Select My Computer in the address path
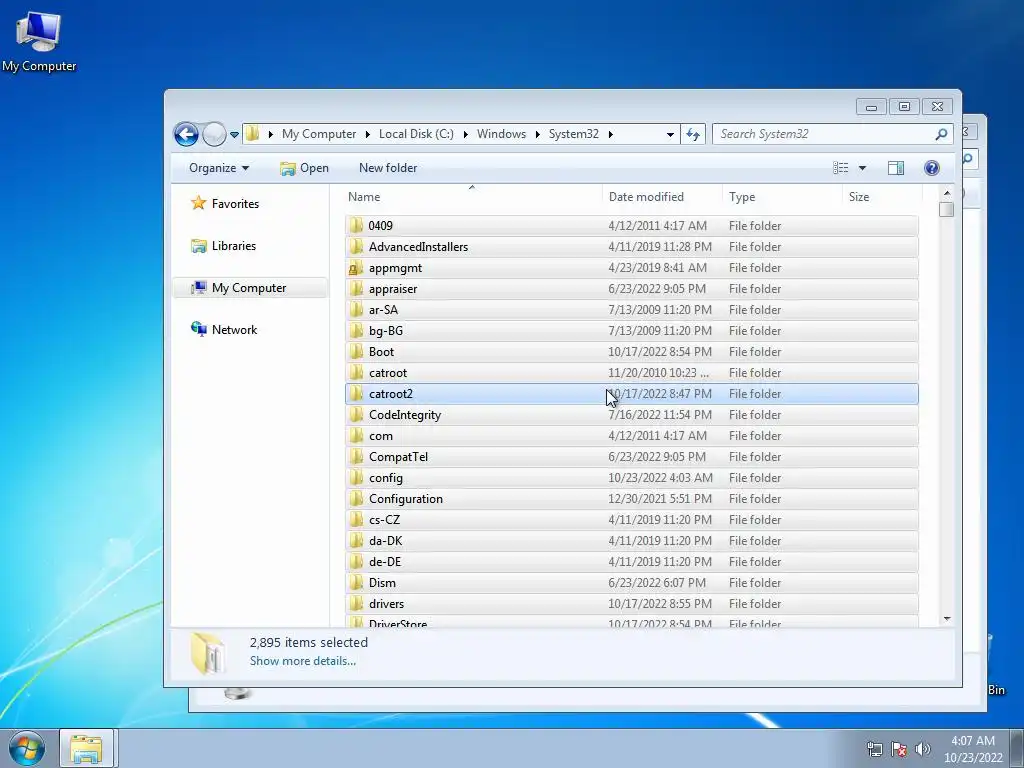The image size is (1024, 768). [x=319, y=134]
